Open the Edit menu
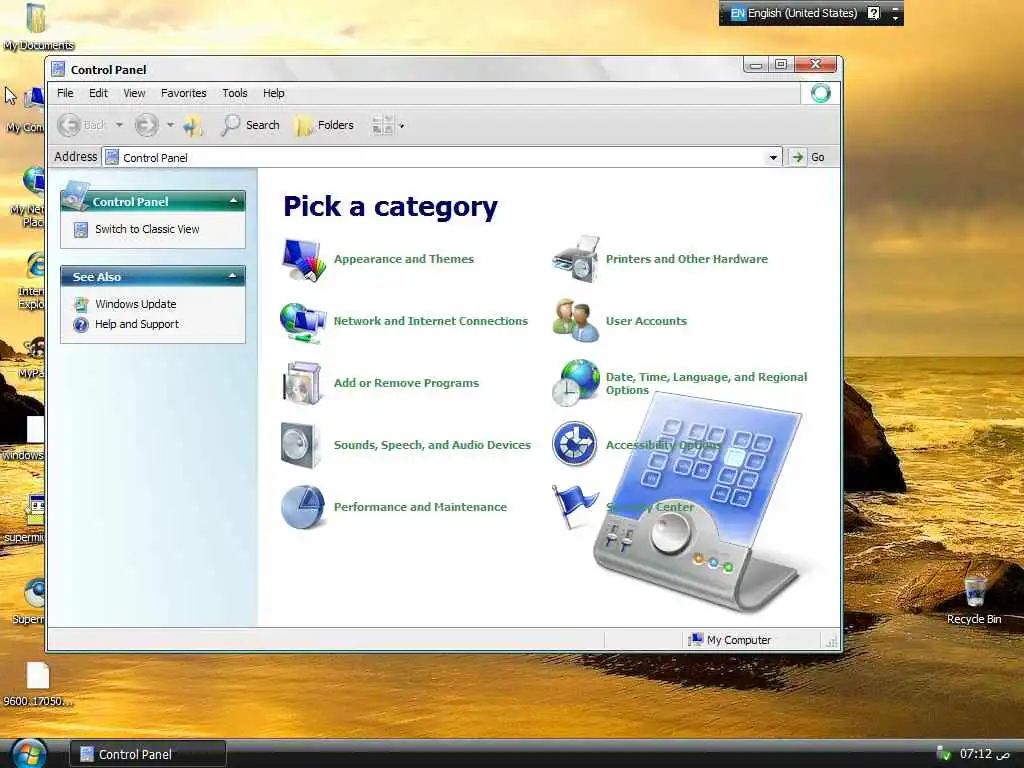The width and height of the screenshot is (1024, 768). tap(99, 93)
